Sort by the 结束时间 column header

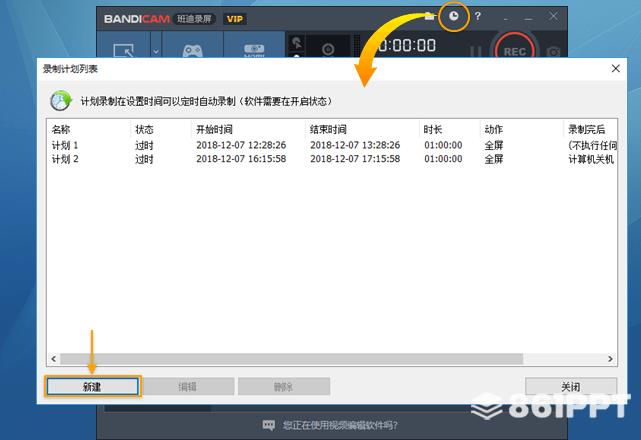pos(328,130)
